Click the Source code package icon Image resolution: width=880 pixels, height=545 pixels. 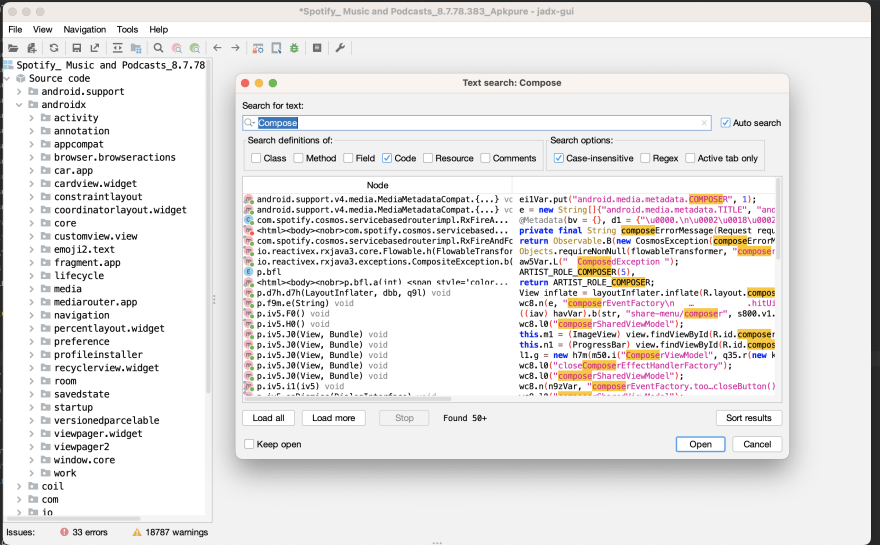pyautogui.click(x=21, y=79)
